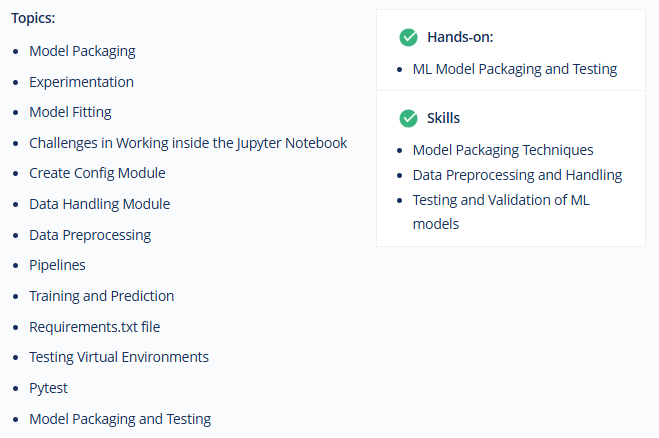The height and width of the screenshot is (438, 659).
Task: Open the Testing Virtual Environments topic
Action: pyautogui.click(x=119, y=357)
